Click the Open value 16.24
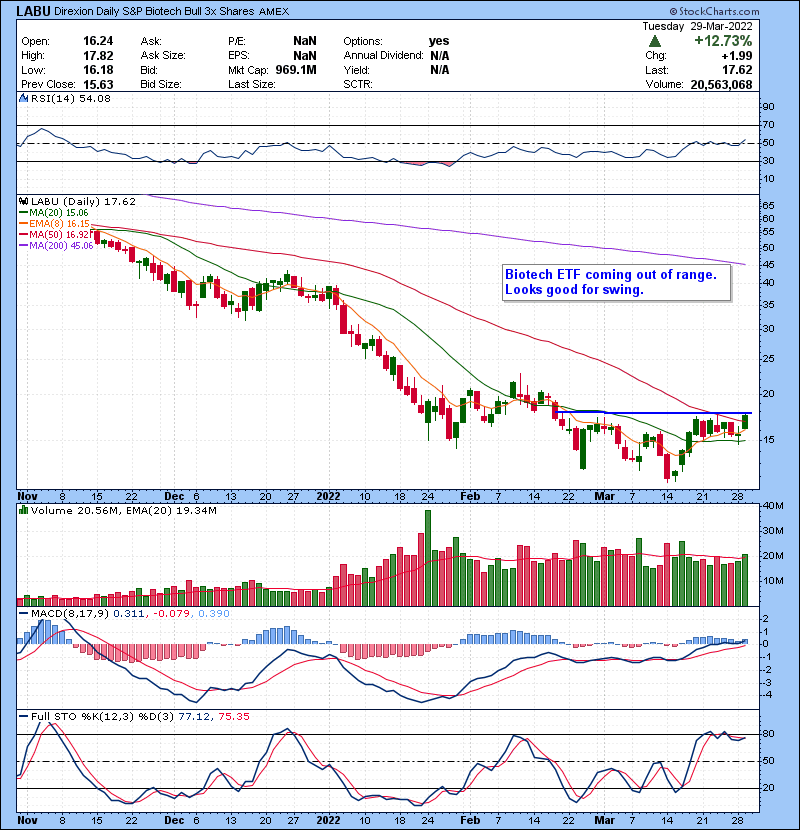800x830 pixels. coord(98,41)
